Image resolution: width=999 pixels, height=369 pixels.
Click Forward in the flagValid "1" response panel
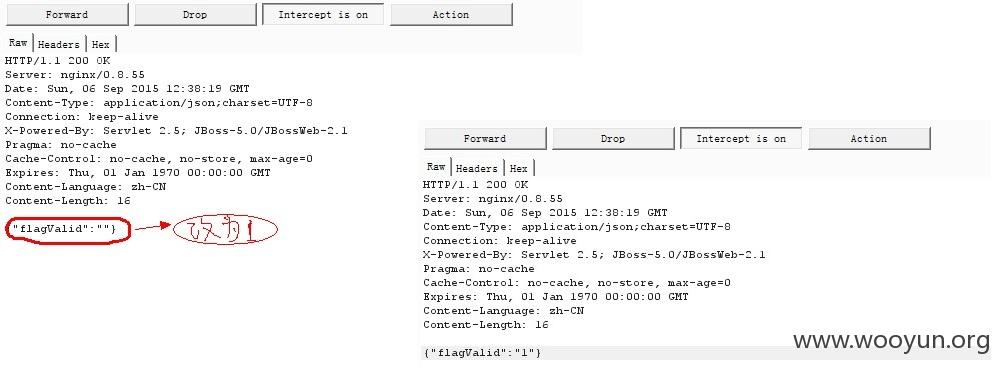(485, 138)
